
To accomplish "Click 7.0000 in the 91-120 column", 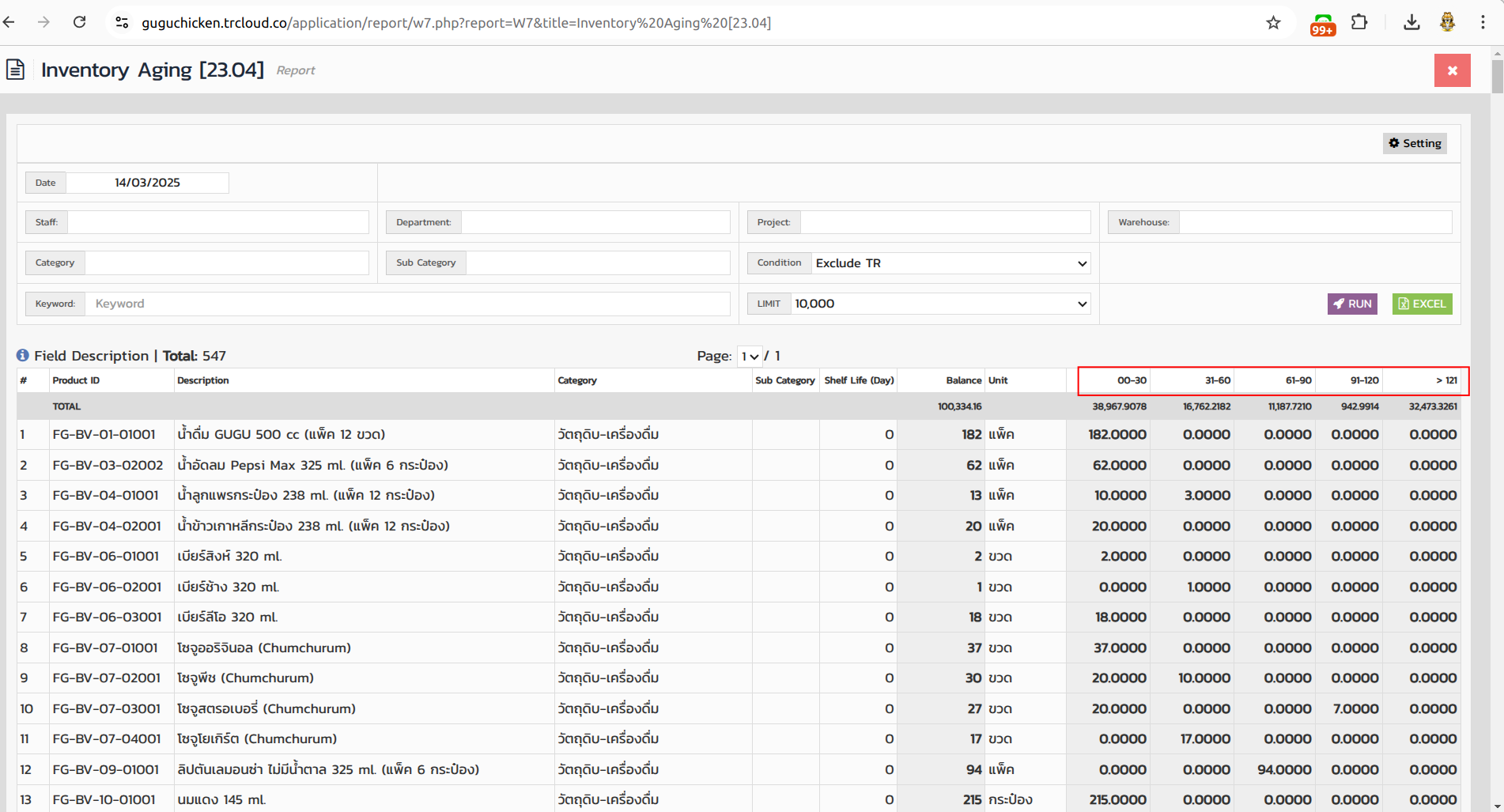I will (x=1355, y=708).
